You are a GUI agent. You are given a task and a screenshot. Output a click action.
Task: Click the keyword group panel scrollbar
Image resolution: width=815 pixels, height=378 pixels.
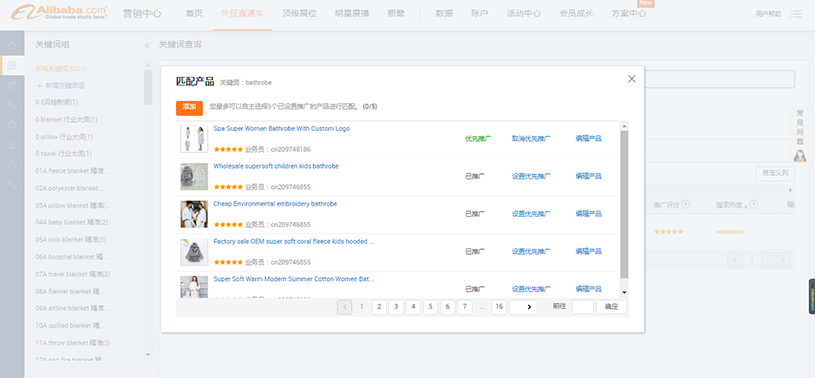(148, 87)
